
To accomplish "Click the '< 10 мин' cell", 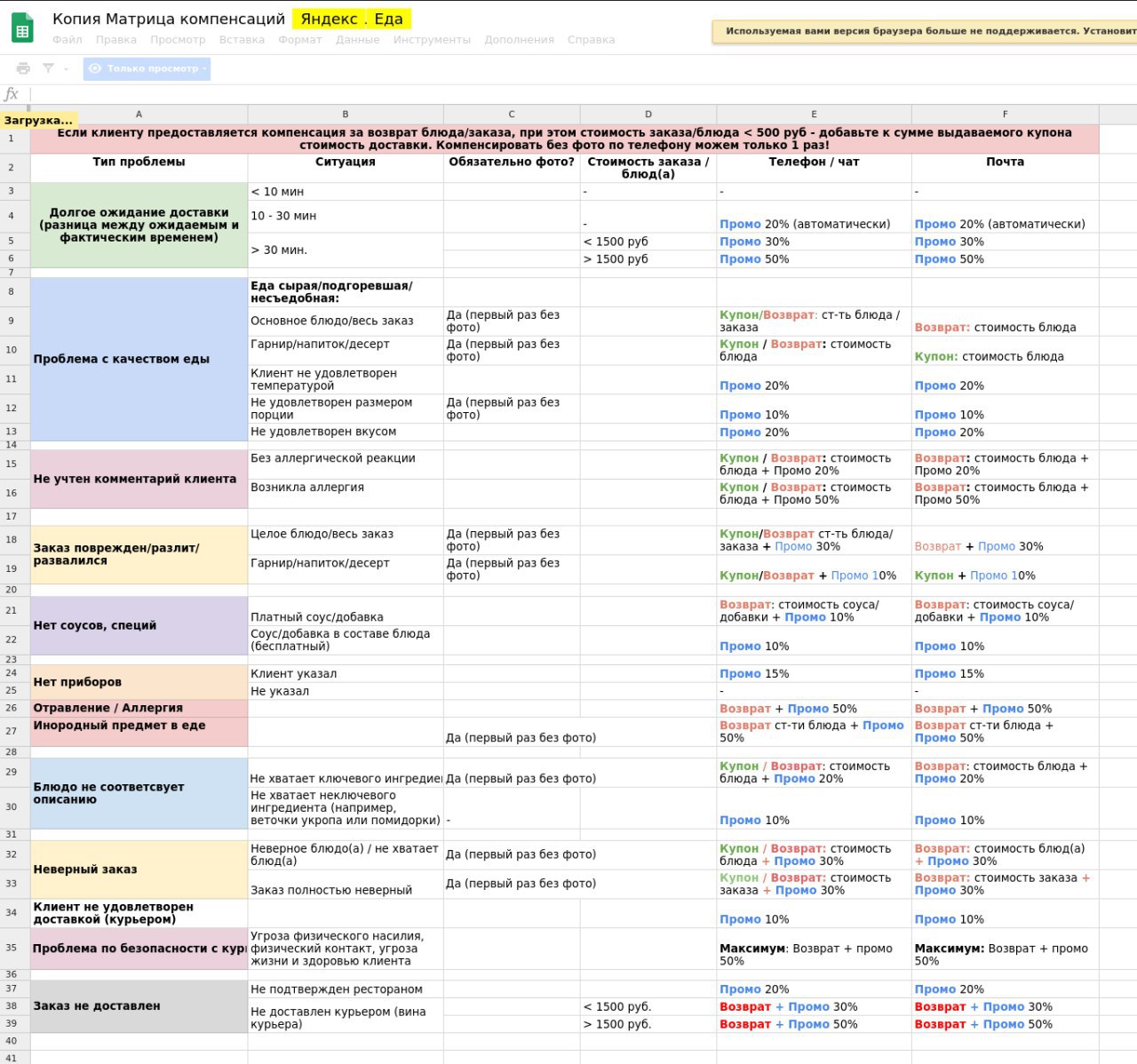I will pyautogui.click(x=346, y=191).
